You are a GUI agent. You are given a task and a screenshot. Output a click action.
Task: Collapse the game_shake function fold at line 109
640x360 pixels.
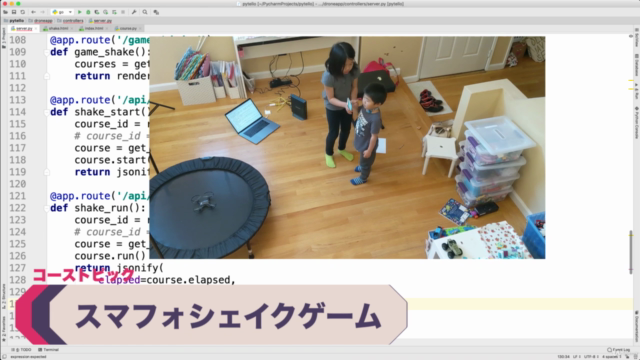[x=47, y=52]
